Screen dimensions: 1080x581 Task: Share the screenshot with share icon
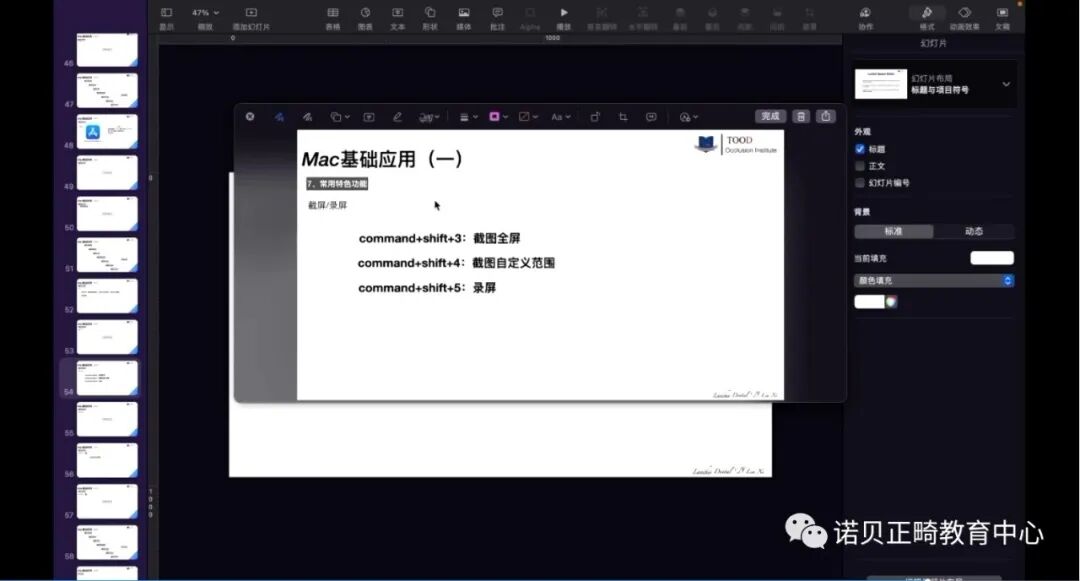pyautogui.click(x=826, y=116)
